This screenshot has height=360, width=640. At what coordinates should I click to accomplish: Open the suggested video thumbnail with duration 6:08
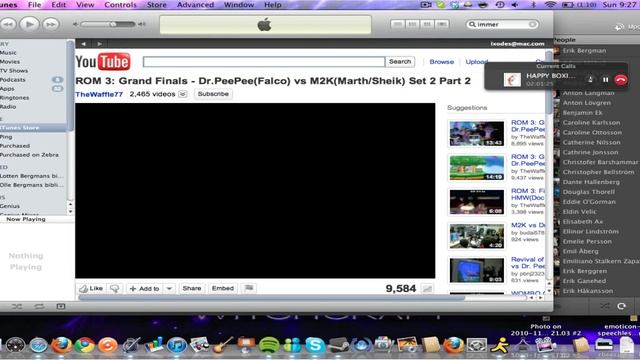coord(476,202)
